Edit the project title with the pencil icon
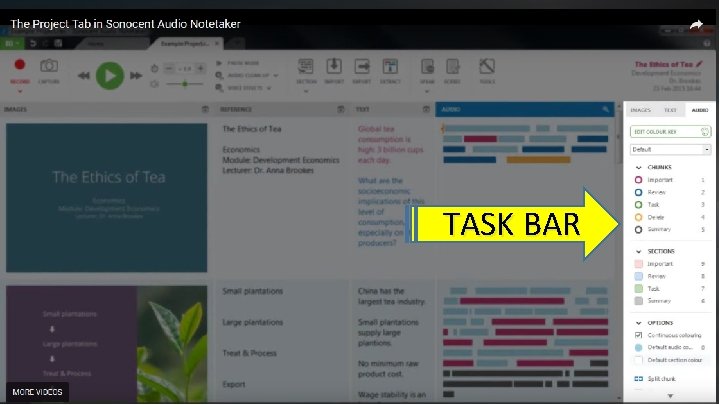Viewport: 720px width, 405px height. 699,64
